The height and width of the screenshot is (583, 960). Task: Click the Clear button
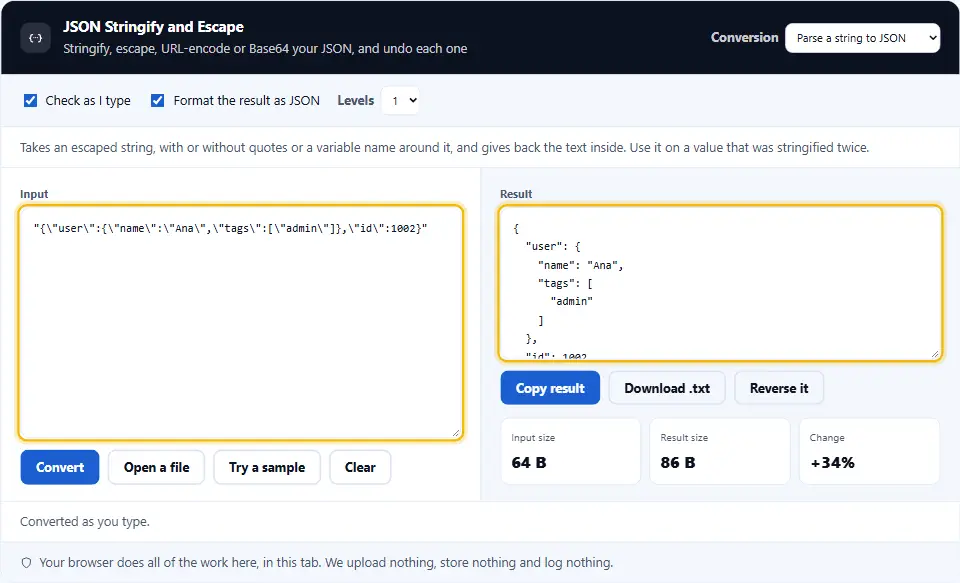click(x=360, y=467)
